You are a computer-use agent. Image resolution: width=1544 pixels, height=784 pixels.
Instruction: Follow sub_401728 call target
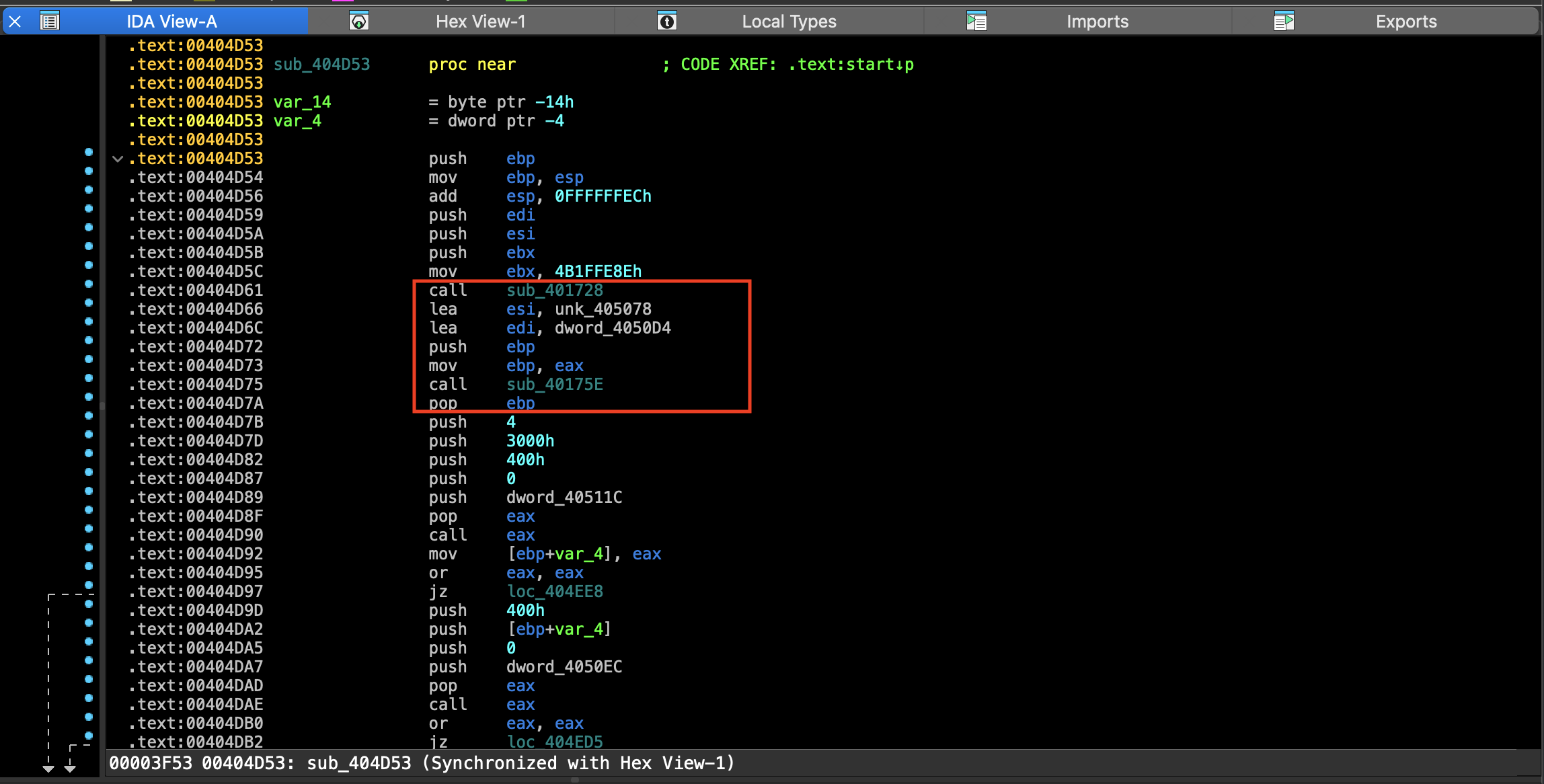(x=555, y=290)
